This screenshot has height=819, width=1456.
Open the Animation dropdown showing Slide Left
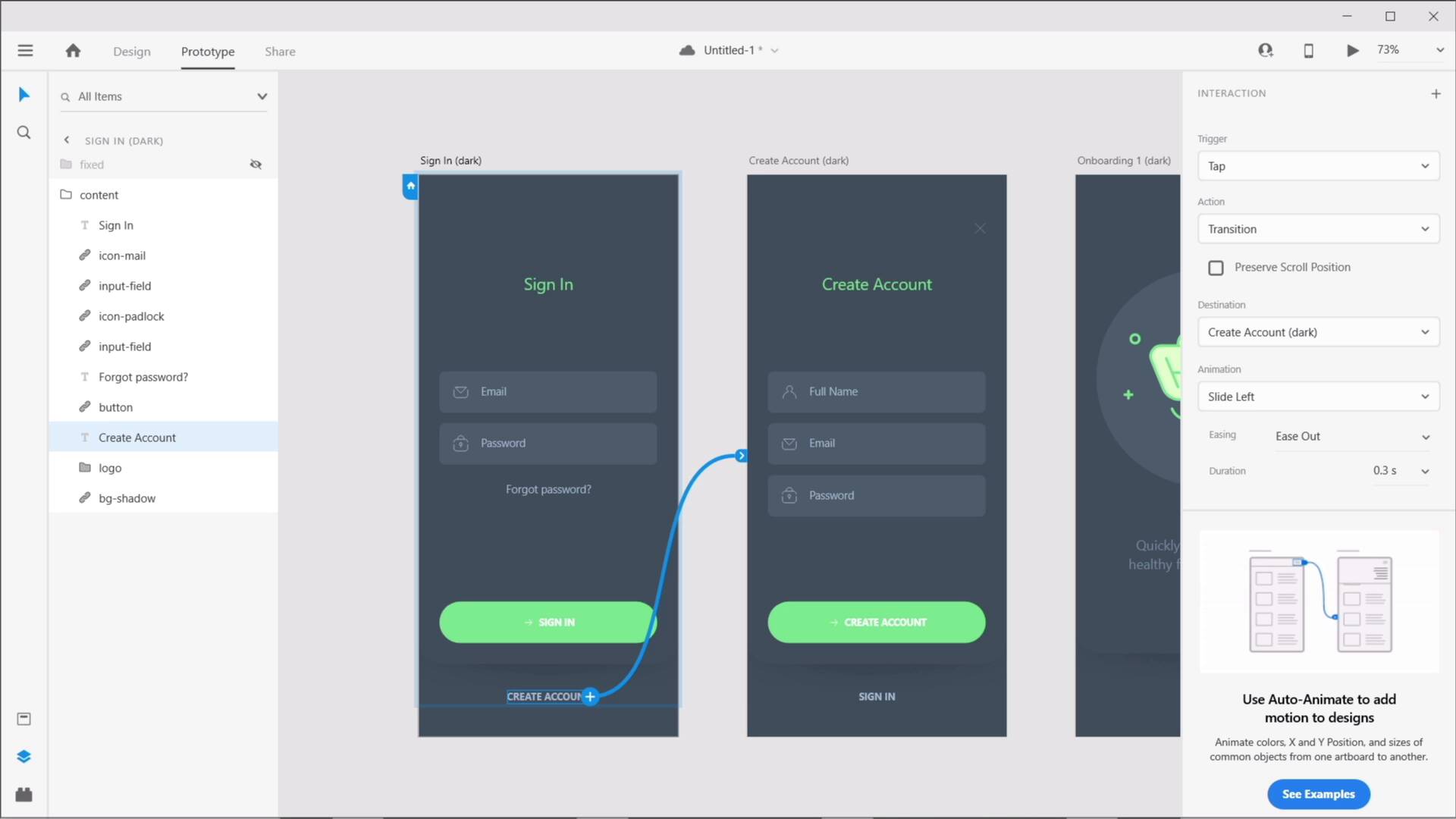point(1316,396)
